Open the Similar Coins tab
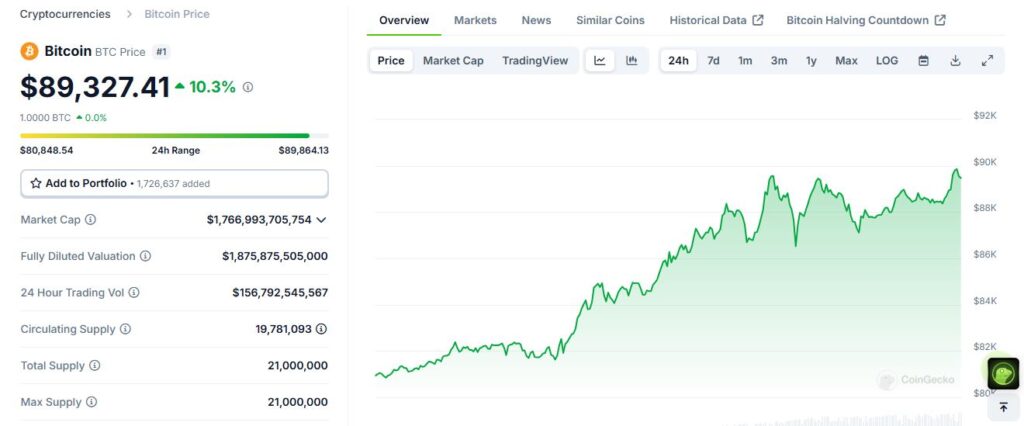 (x=610, y=20)
